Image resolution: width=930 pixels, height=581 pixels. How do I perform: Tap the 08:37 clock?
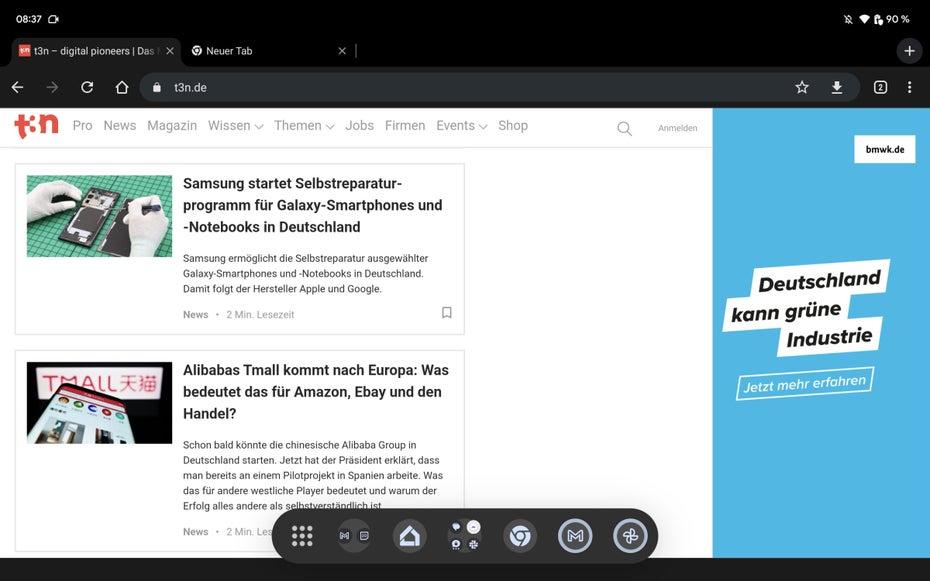pyautogui.click(x=28, y=19)
